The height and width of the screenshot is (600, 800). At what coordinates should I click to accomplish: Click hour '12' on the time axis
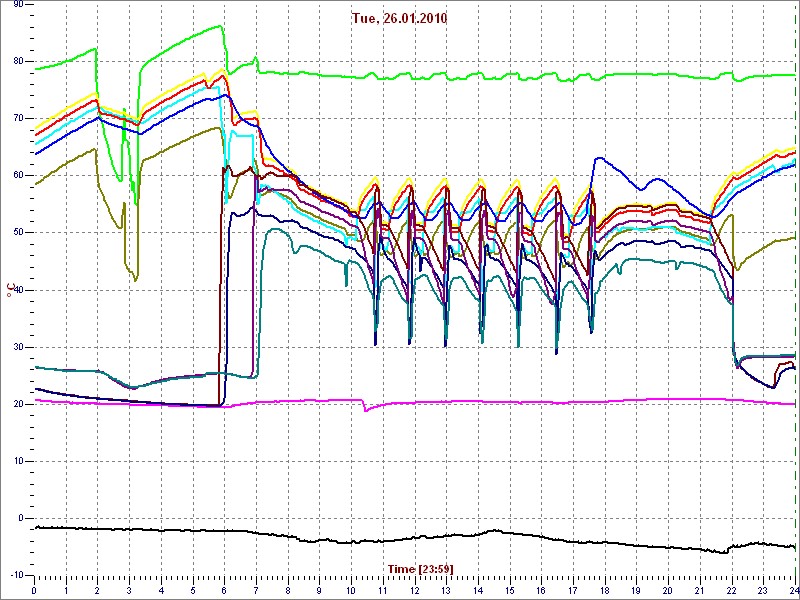414,589
